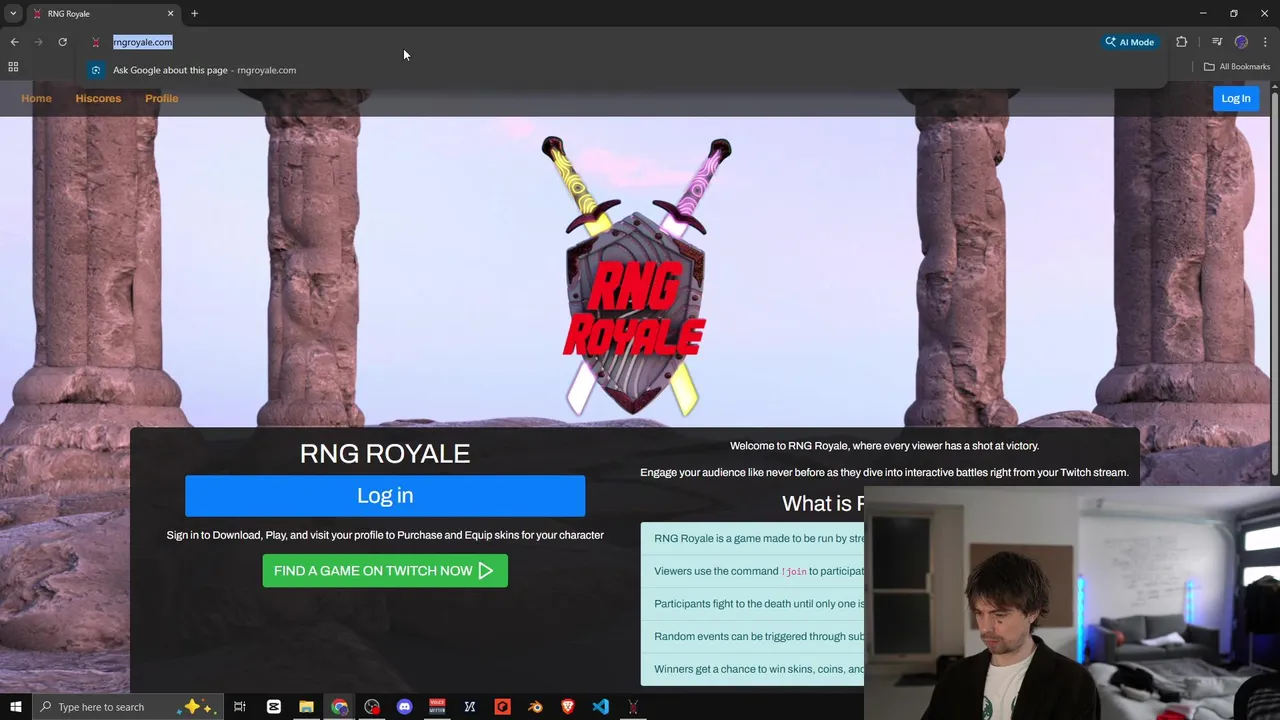Screen dimensions: 1280x720
Task: Reload the RNG Royale page
Action: [x=62, y=42]
